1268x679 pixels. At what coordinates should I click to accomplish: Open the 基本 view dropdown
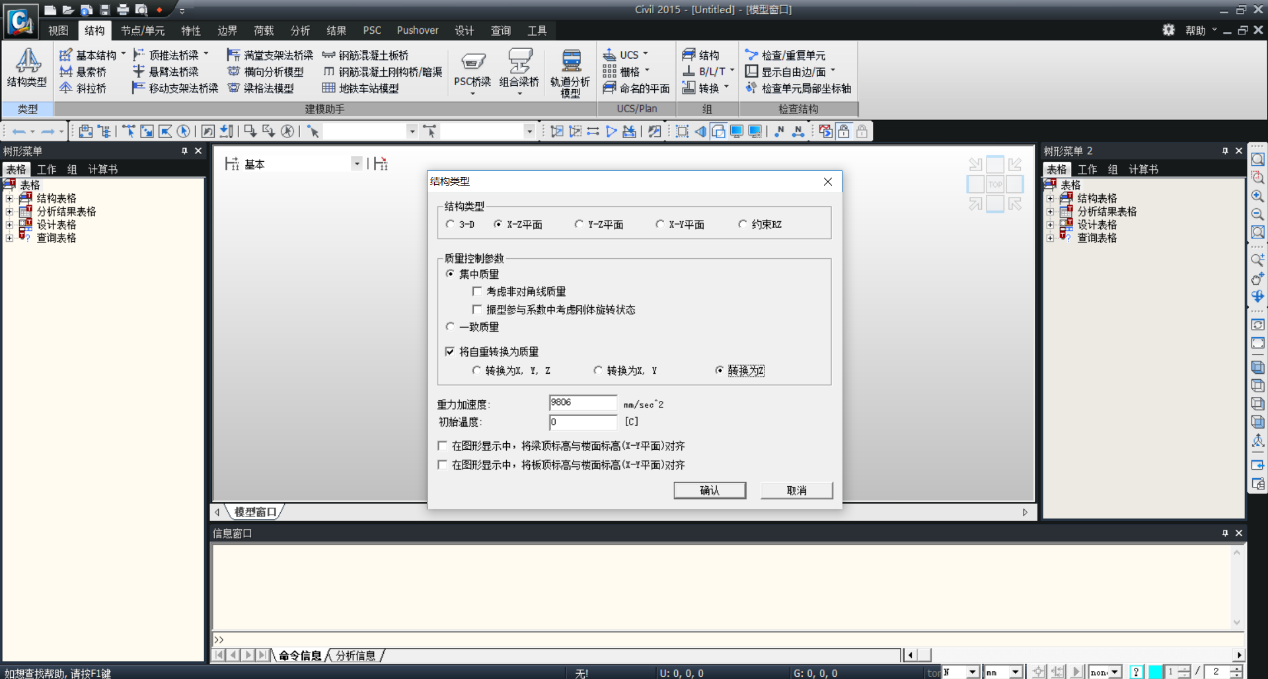357,164
